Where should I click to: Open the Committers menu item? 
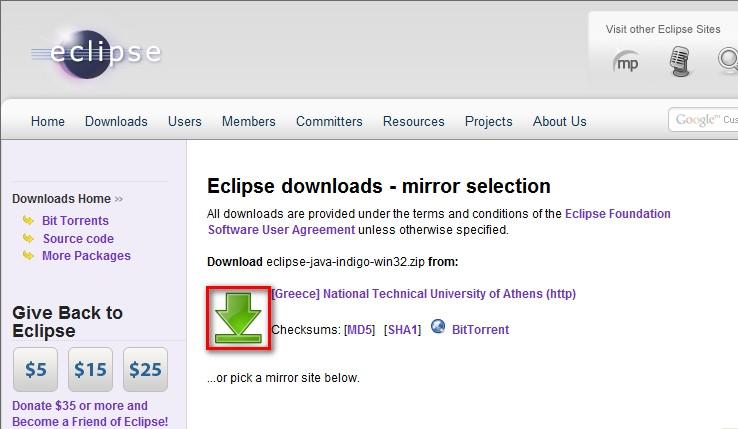[x=329, y=121]
